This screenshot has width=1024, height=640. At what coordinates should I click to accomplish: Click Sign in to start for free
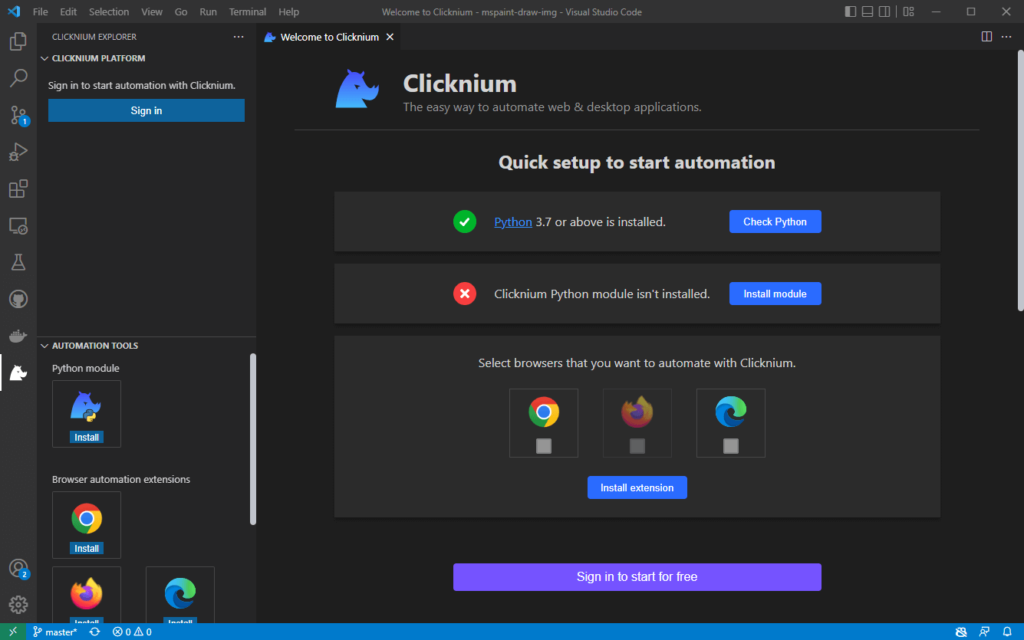637,577
